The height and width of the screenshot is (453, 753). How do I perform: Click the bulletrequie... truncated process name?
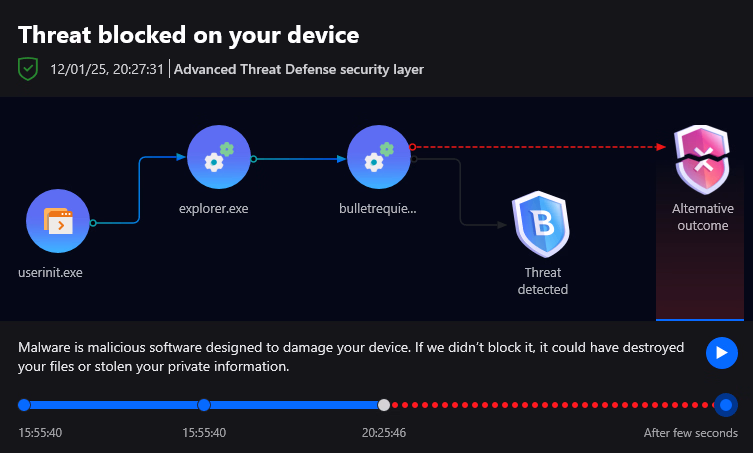click(378, 210)
